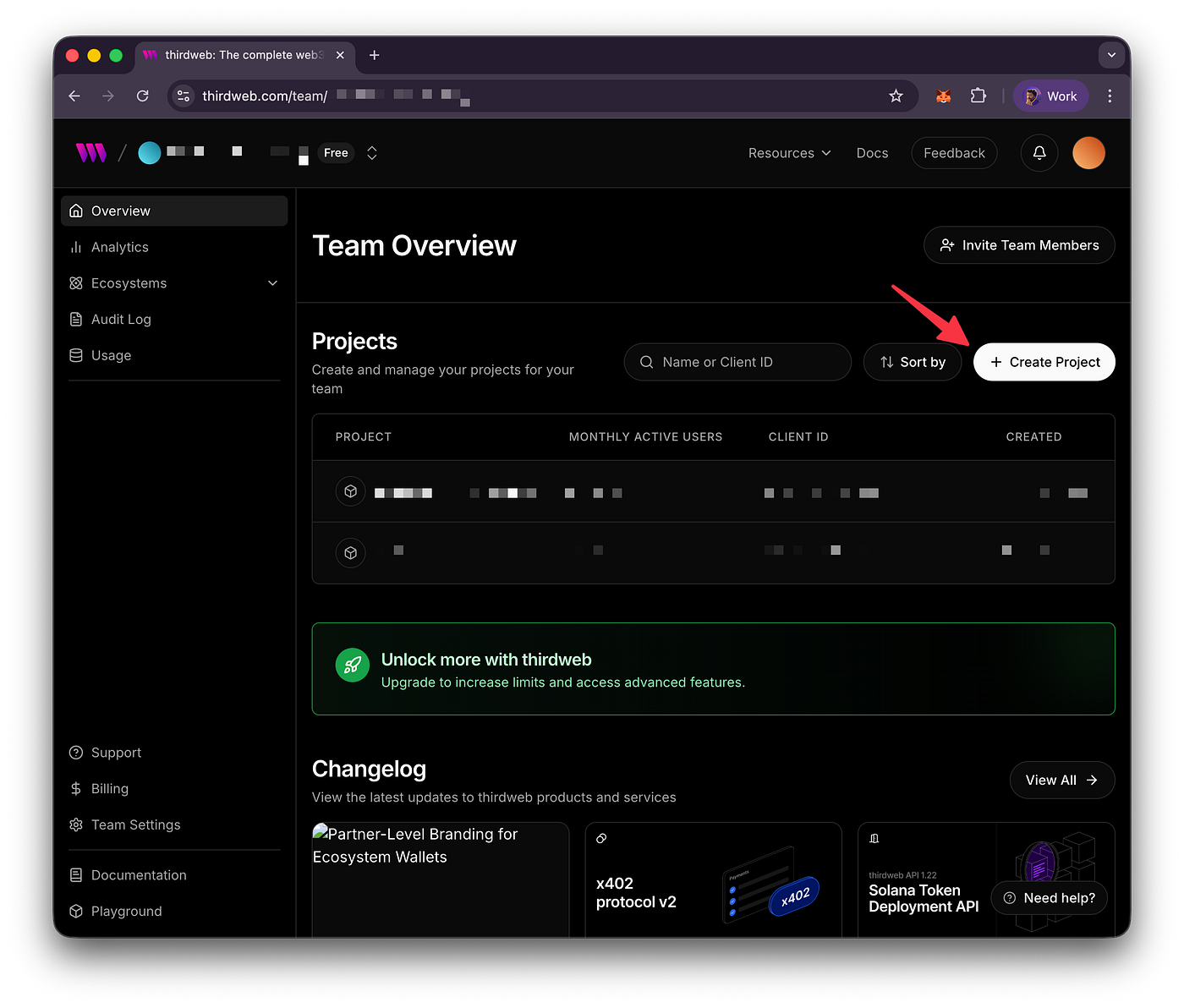Reload the page with refresh icon

[x=143, y=96]
